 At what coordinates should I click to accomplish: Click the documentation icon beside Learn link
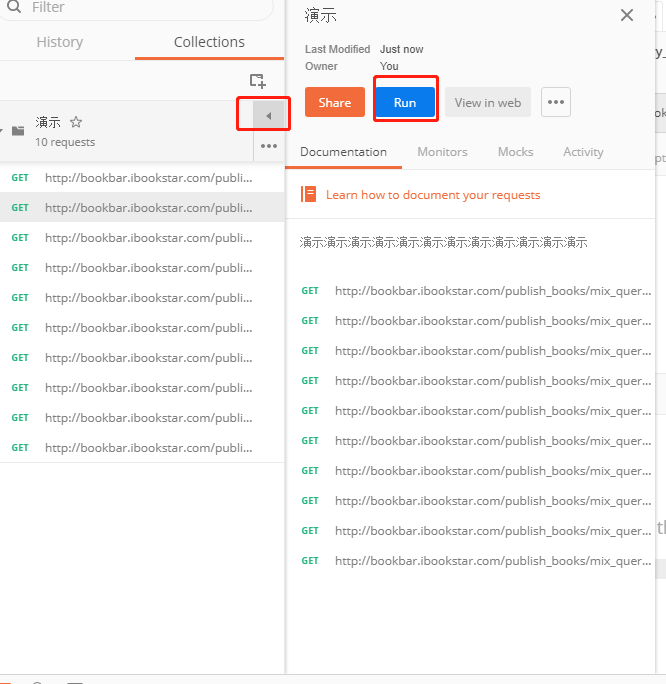309,195
